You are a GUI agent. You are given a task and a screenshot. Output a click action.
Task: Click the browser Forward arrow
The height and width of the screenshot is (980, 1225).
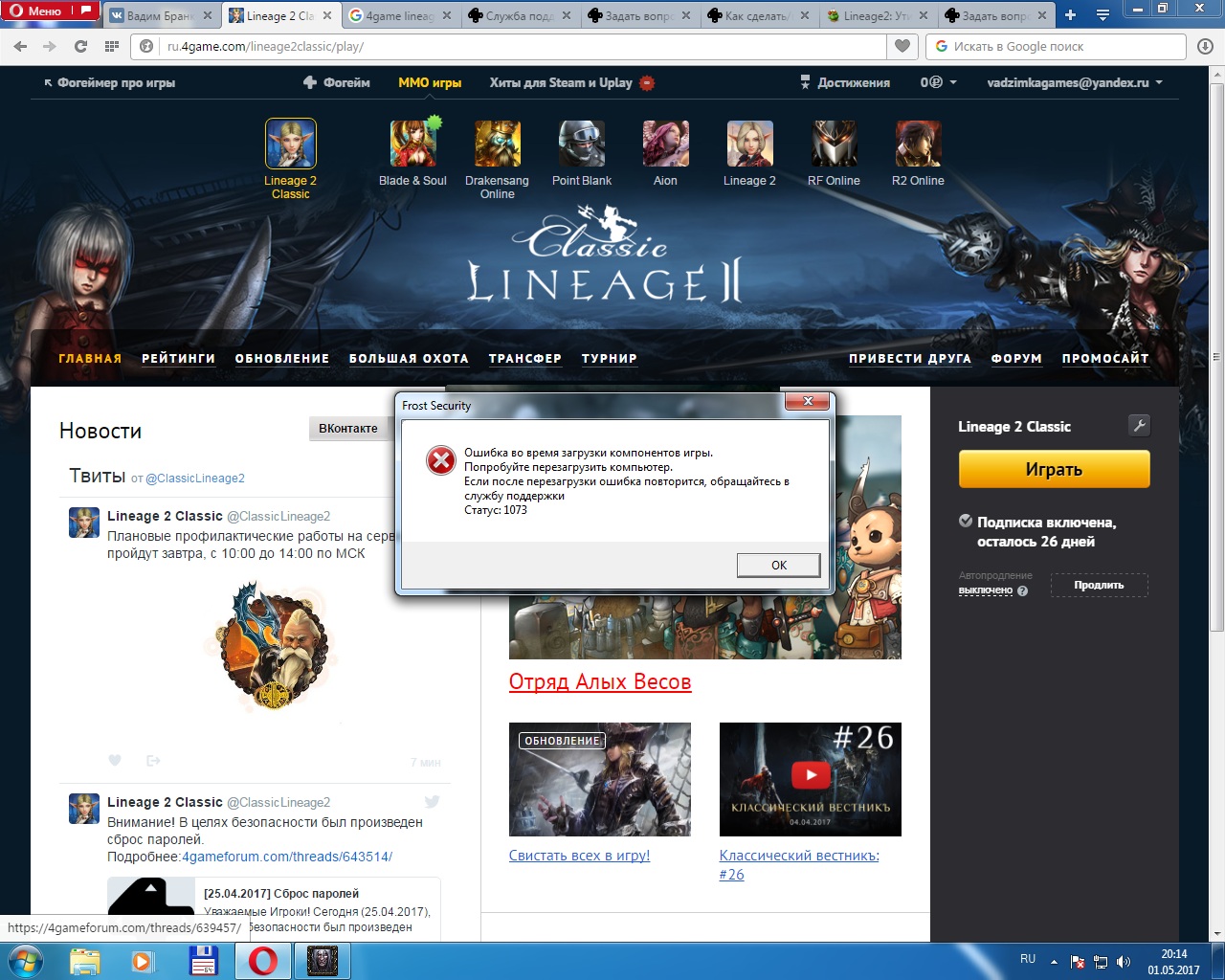coord(50,46)
